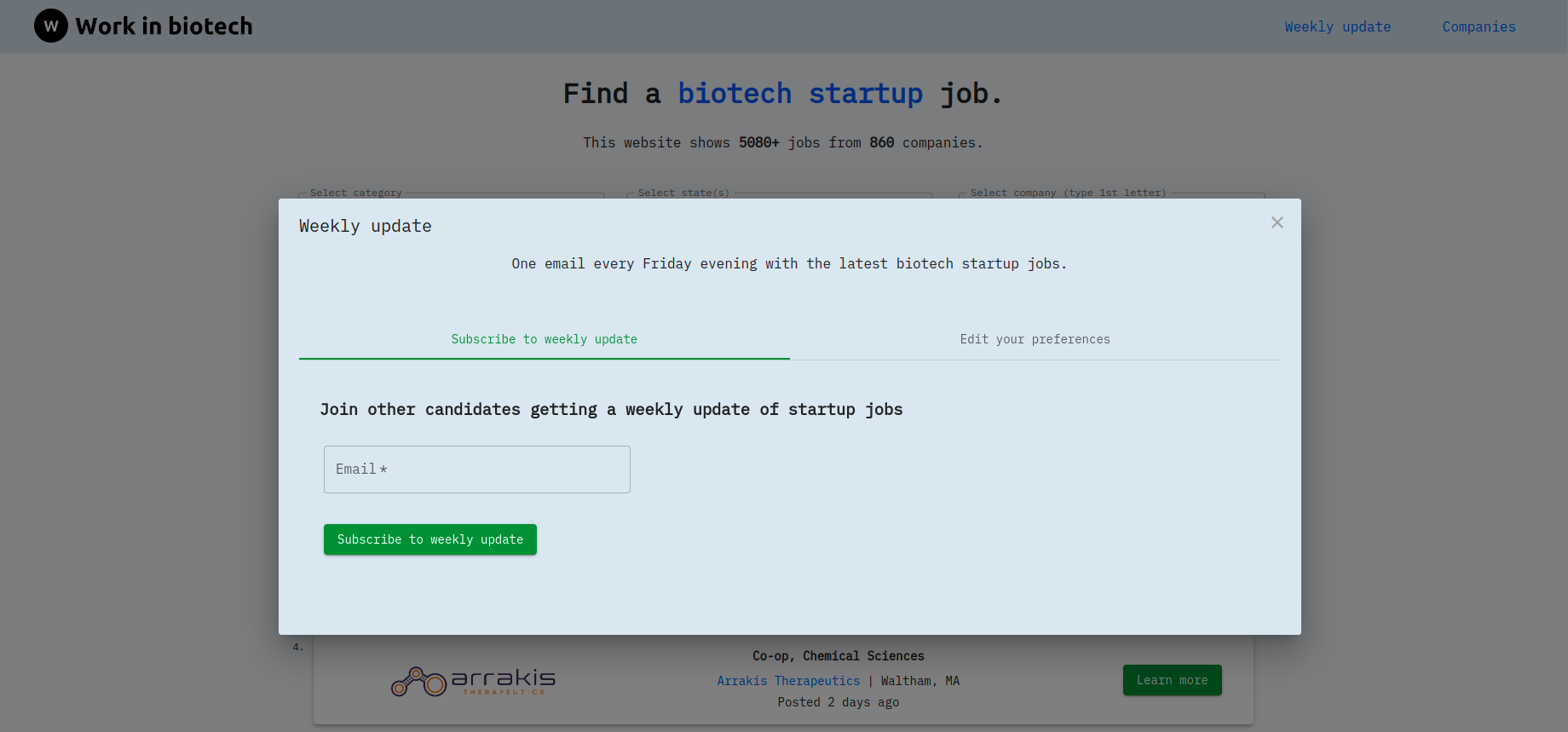Viewport: 1568px width, 732px height.
Task: Open the Select state(s) dropdown
Action: tap(780, 195)
